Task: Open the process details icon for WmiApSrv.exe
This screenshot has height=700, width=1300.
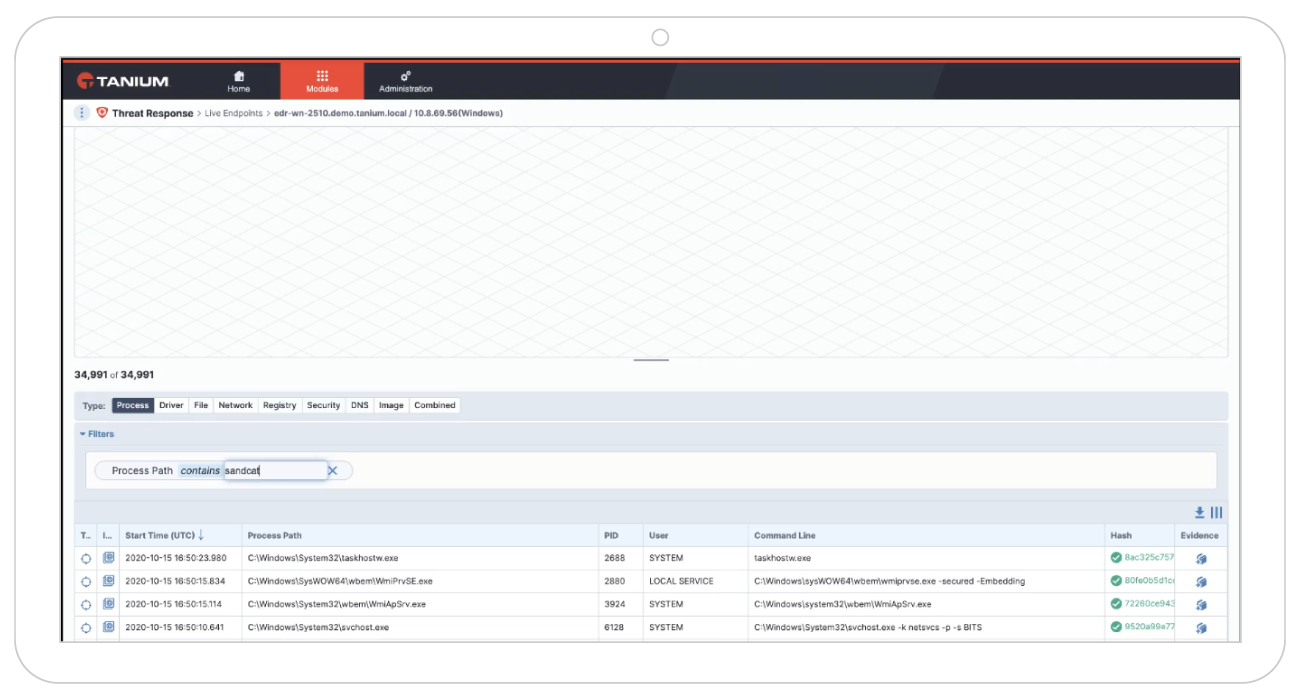Action: (x=108, y=604)
